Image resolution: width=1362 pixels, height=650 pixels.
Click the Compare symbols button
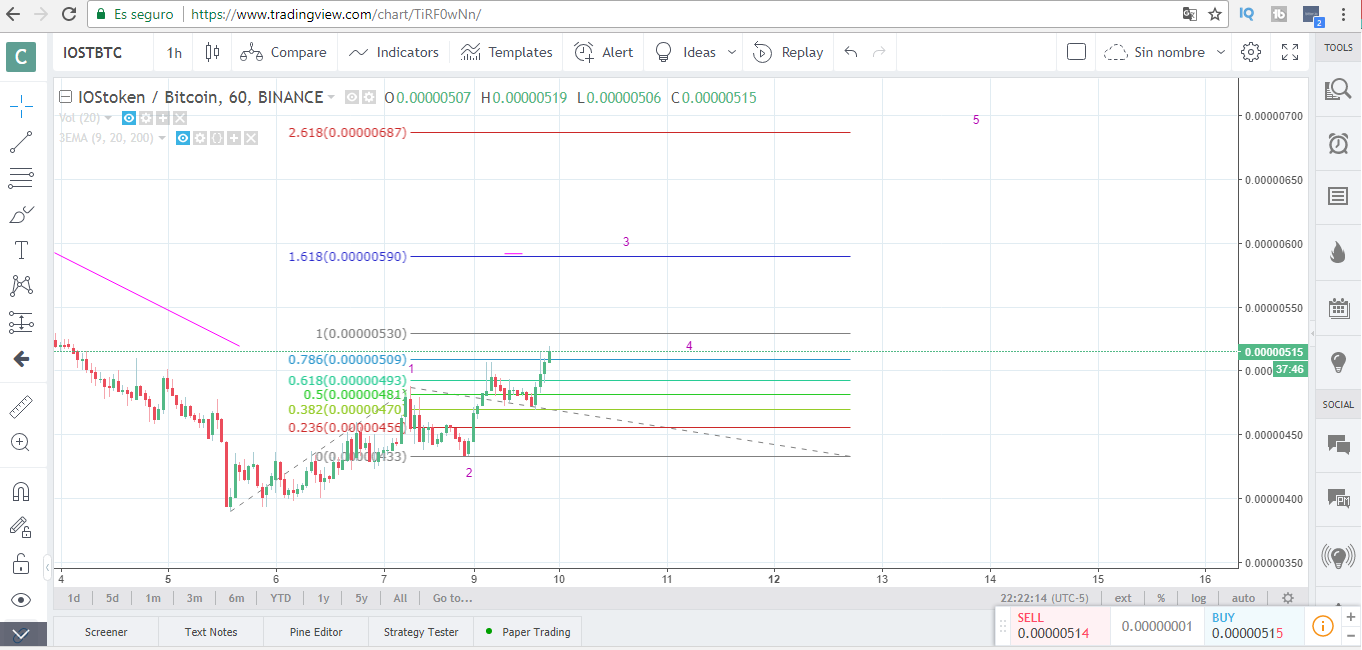(x=283, y=52)
